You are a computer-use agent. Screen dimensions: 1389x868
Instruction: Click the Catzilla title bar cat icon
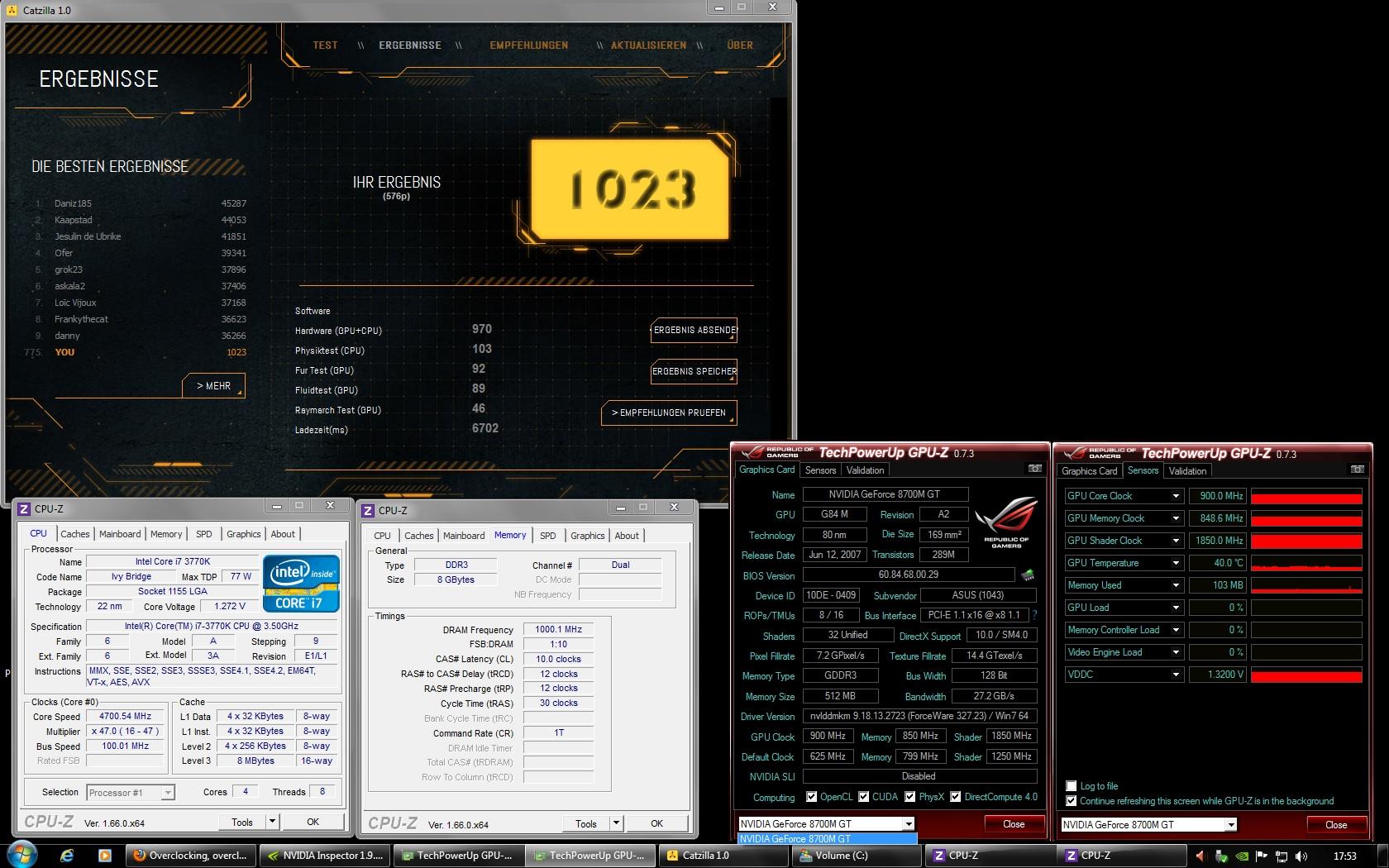12,10
